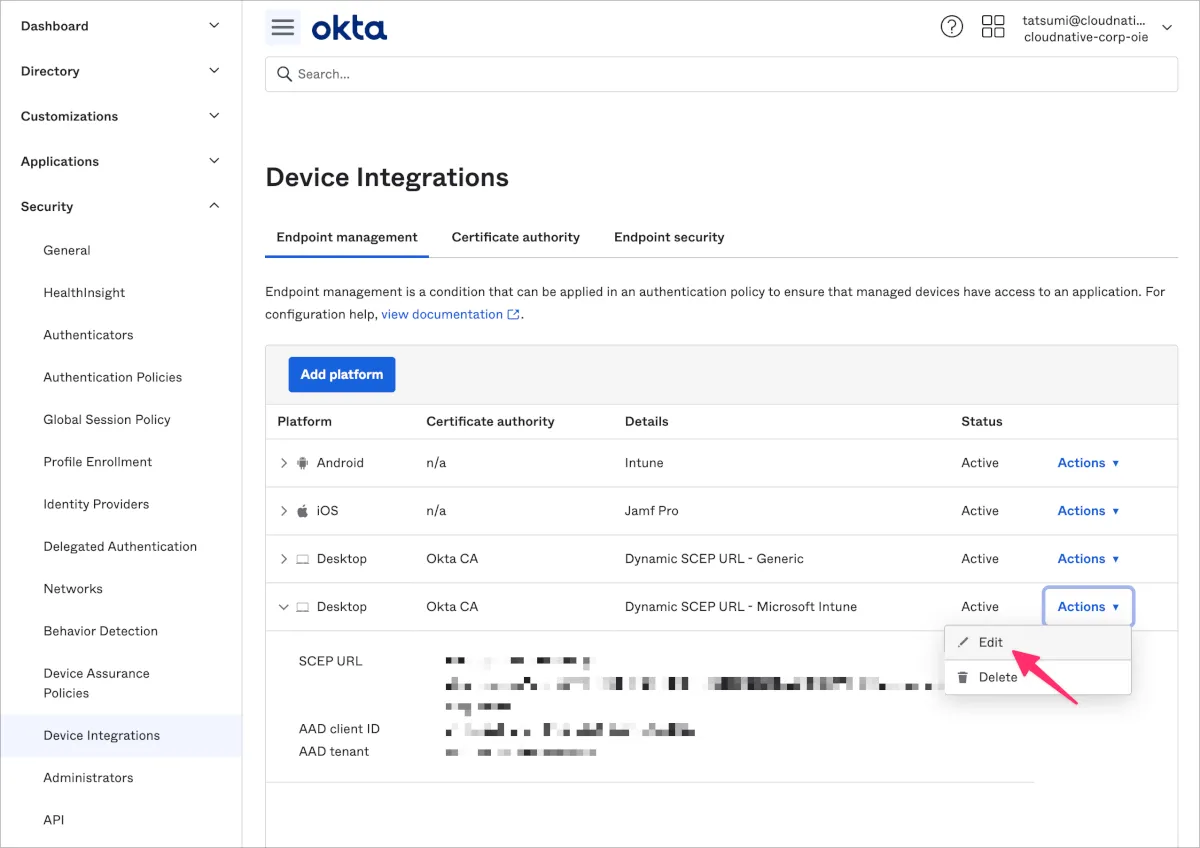Viewport: 1200px width, 848px height.
Task: Click the Search input field
Action: 720,74
